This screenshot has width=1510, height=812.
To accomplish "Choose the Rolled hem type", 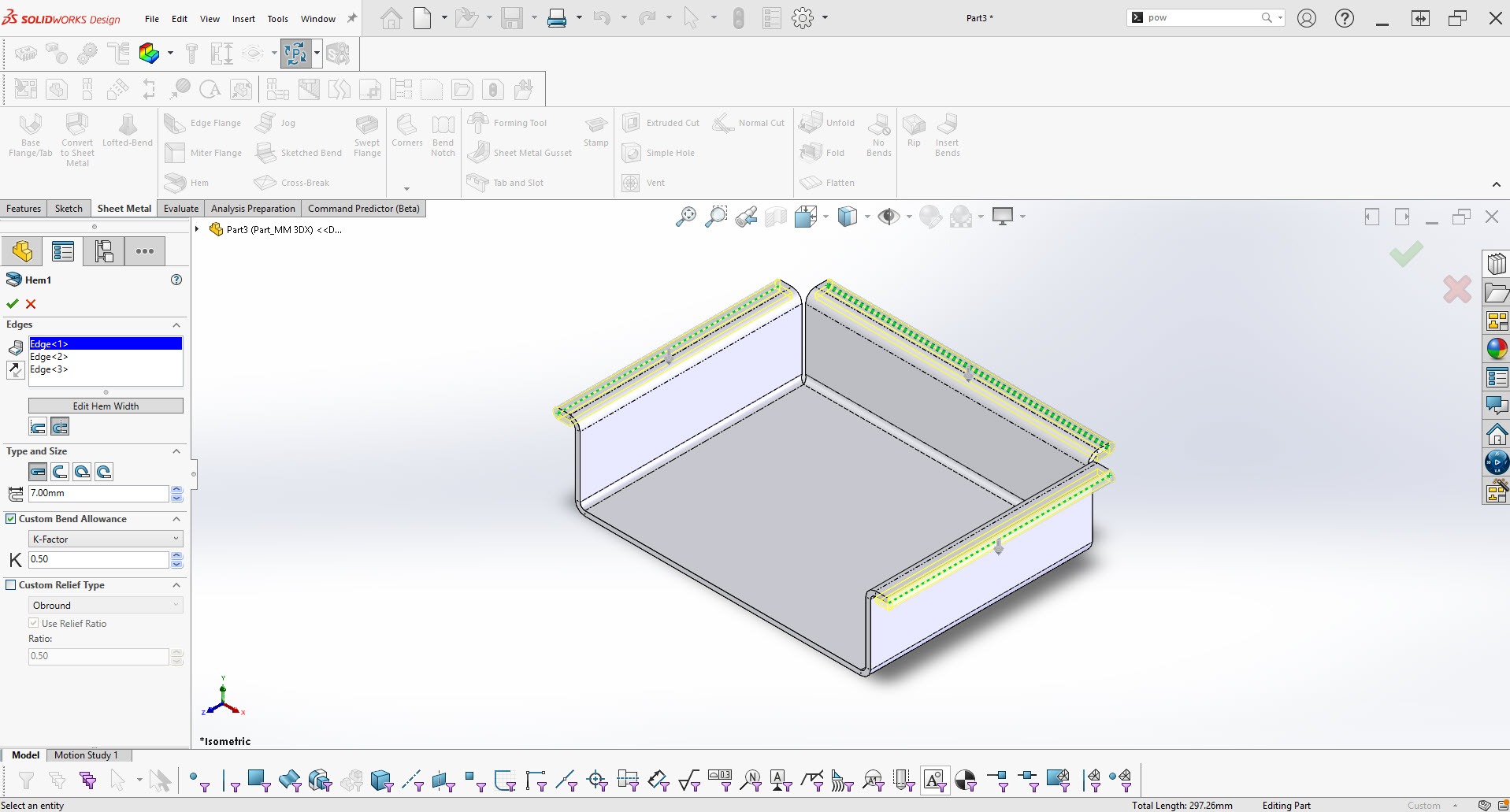I will click(103, 471).
